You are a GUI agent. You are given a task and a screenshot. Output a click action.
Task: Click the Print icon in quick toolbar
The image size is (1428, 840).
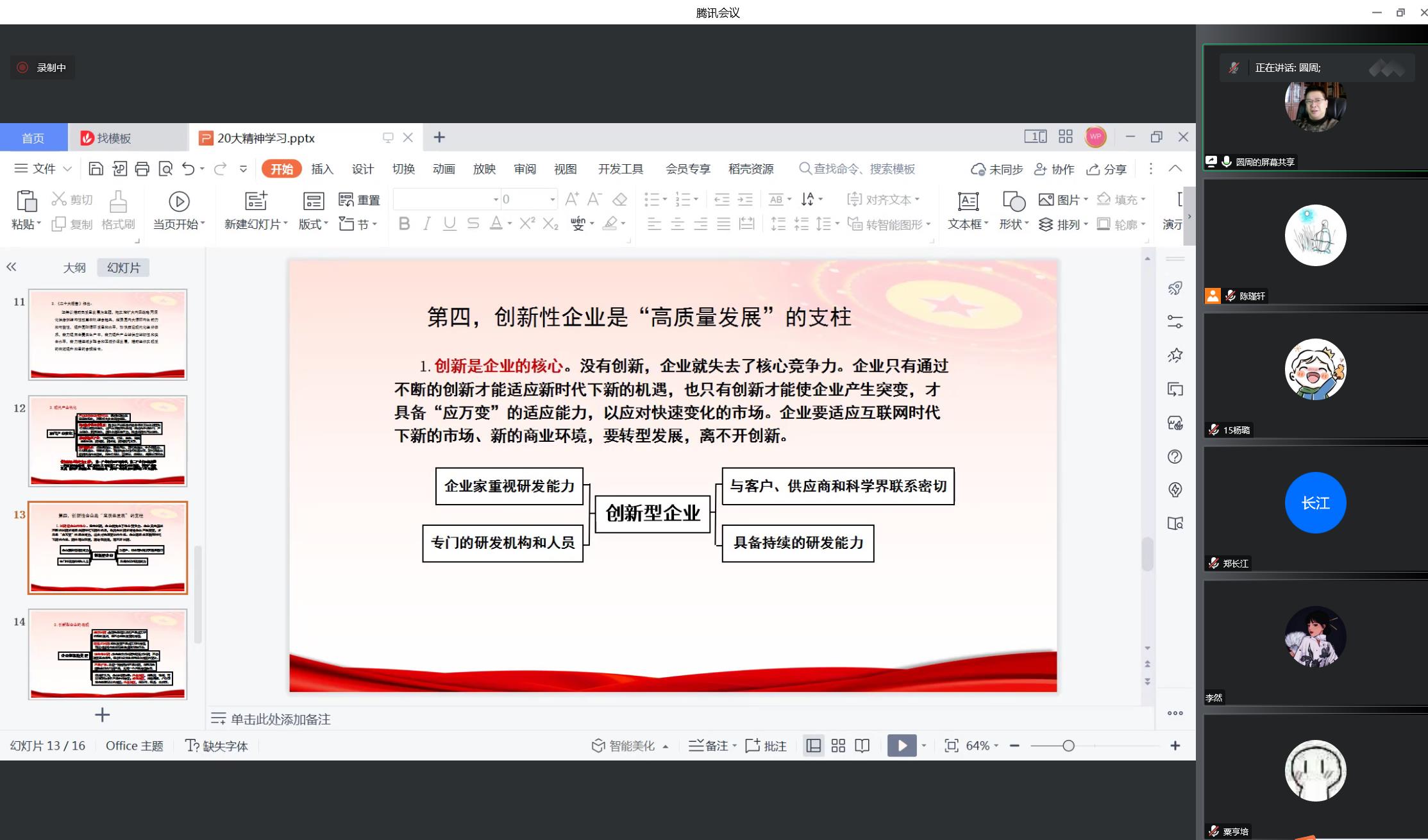(x=142, y=169)
